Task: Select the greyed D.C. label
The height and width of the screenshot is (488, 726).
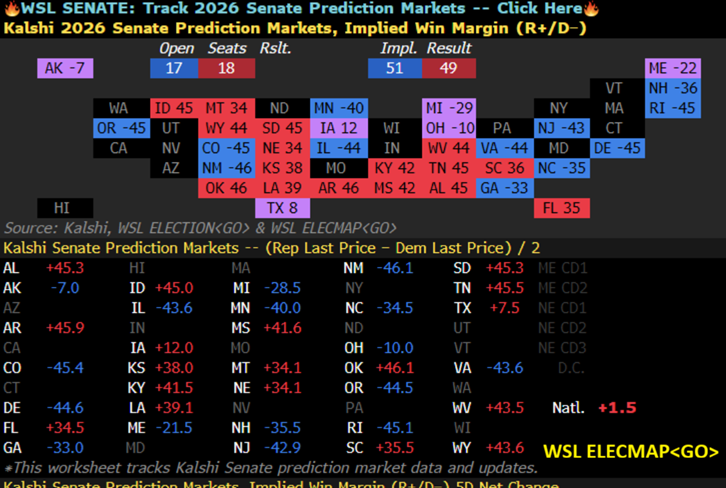Action: click(571, 368)
